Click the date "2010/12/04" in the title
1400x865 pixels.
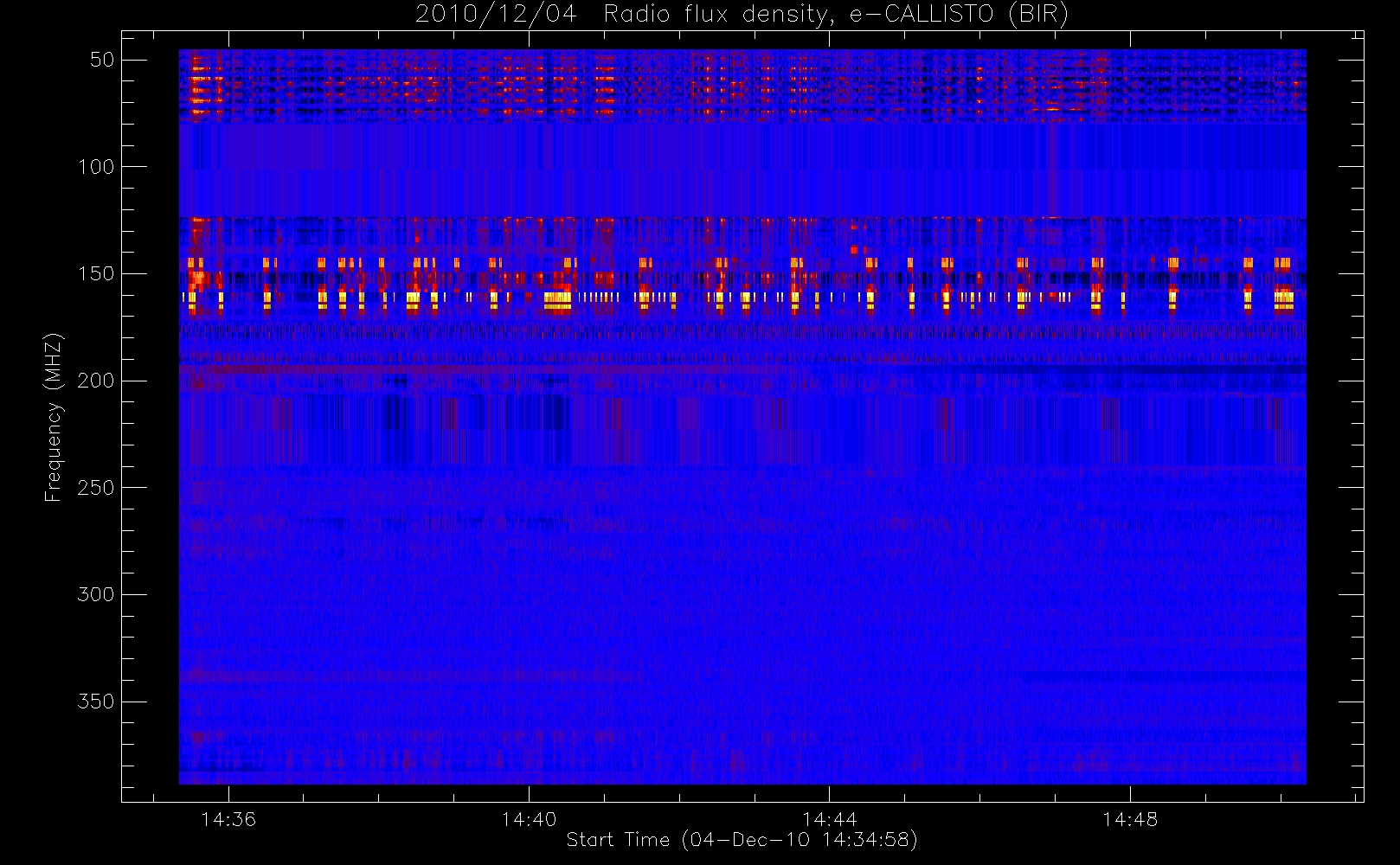(x=496, y=15)
